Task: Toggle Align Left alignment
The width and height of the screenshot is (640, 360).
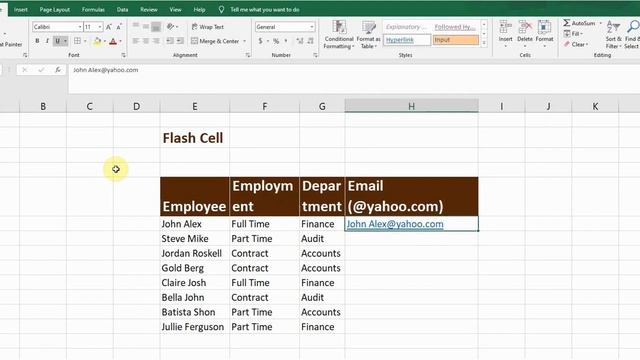Action: click(x=136, y=41)
